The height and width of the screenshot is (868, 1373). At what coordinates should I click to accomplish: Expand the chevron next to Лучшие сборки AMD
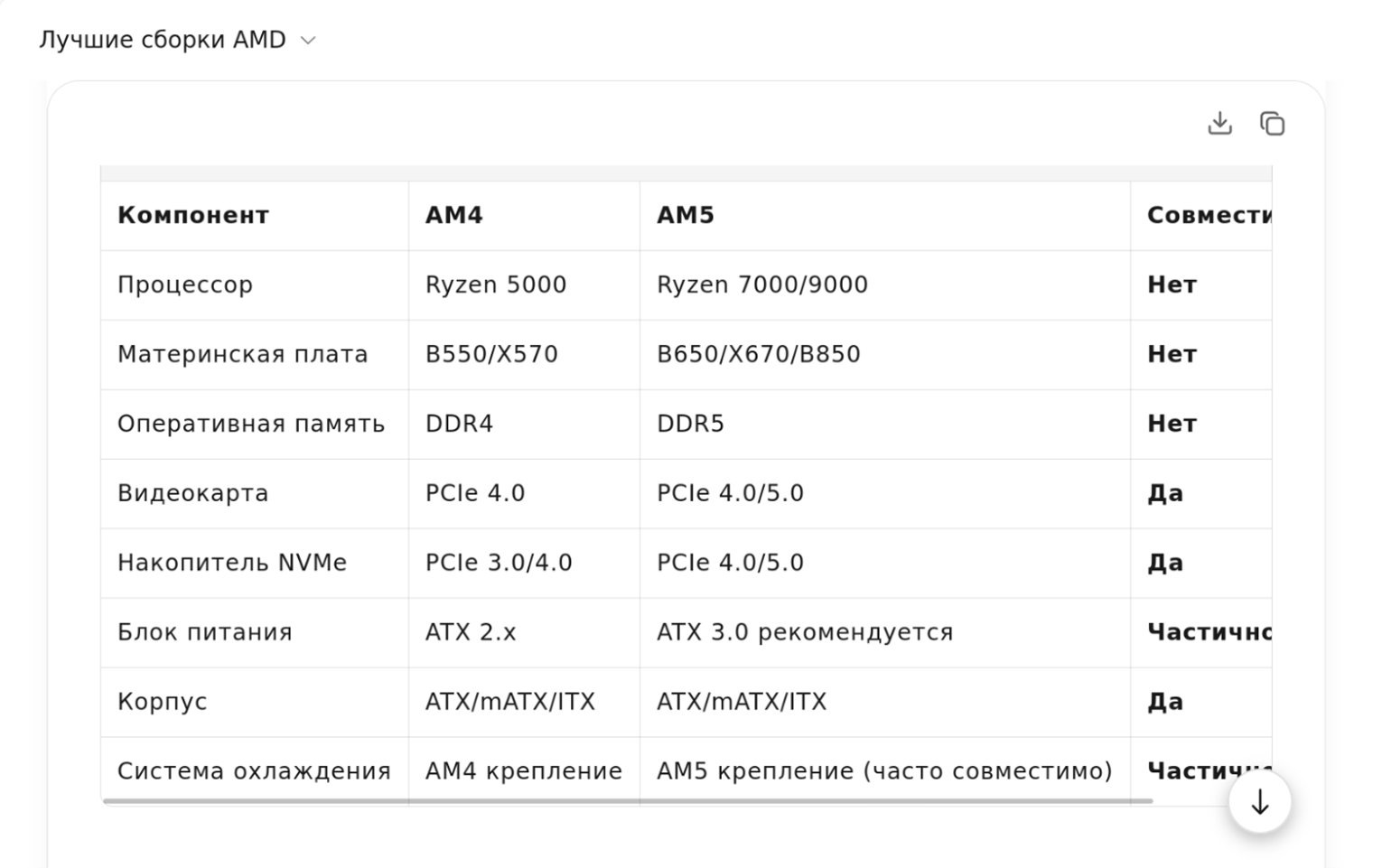(x=308, y=41)
